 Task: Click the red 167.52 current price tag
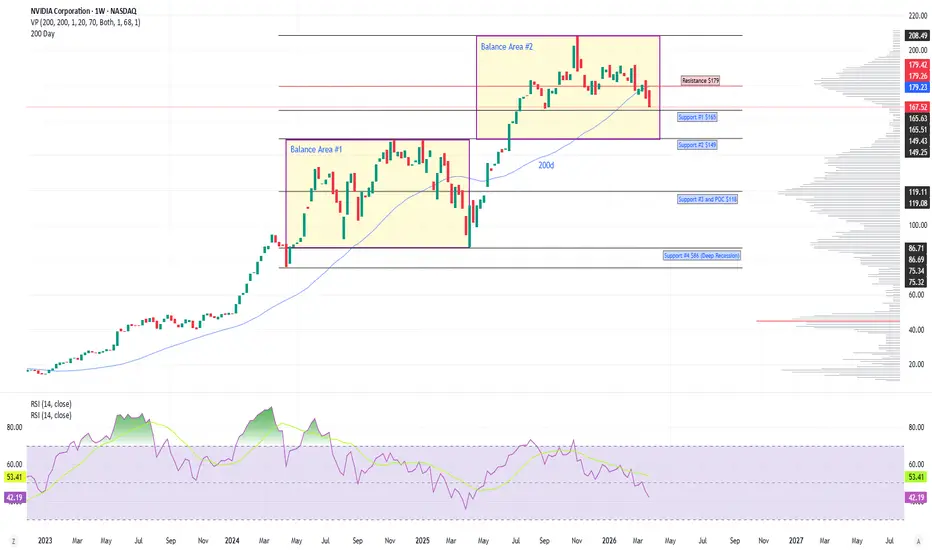(917, 107)
